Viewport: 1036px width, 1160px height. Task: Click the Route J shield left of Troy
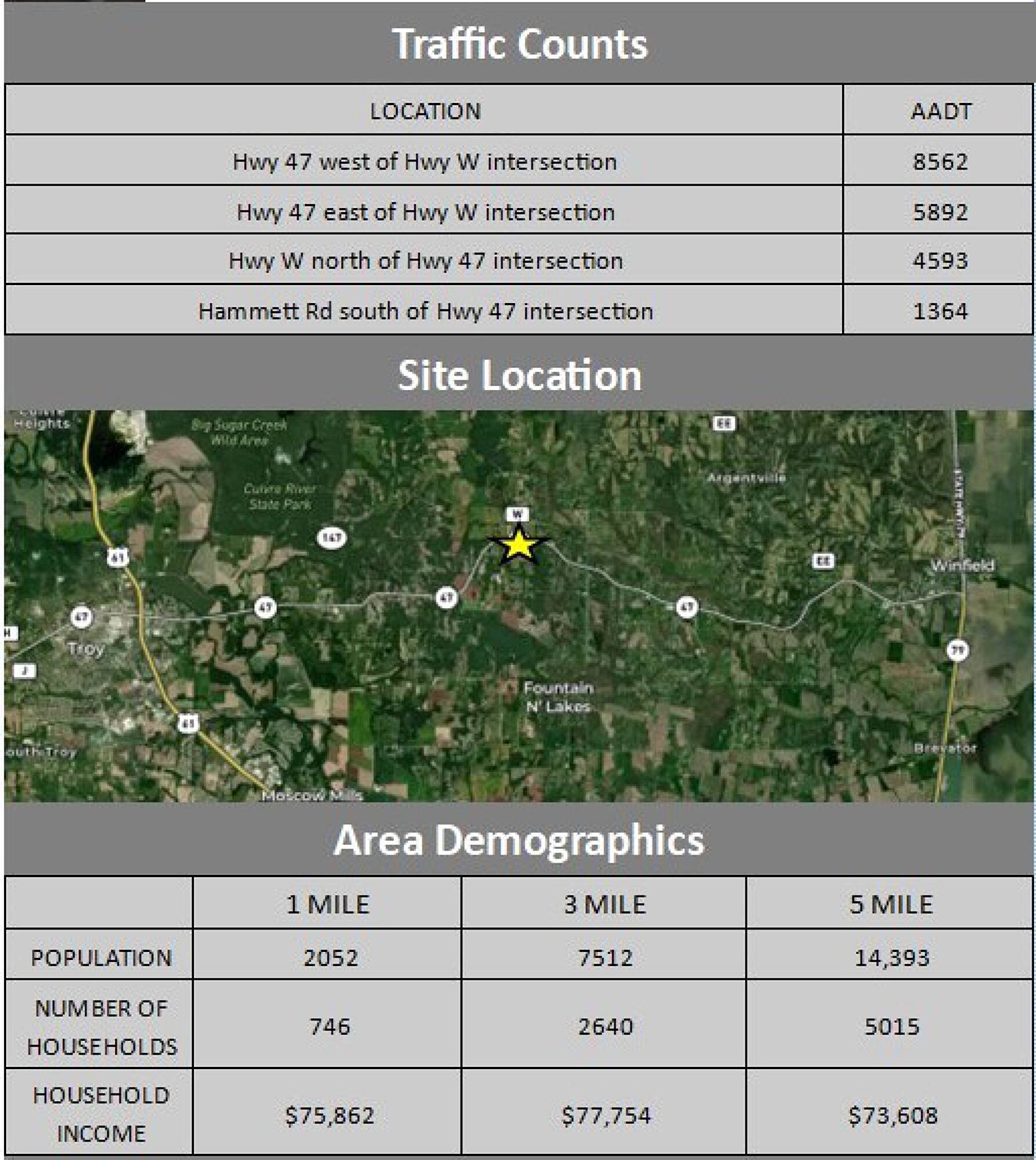[x=24, y=670]
